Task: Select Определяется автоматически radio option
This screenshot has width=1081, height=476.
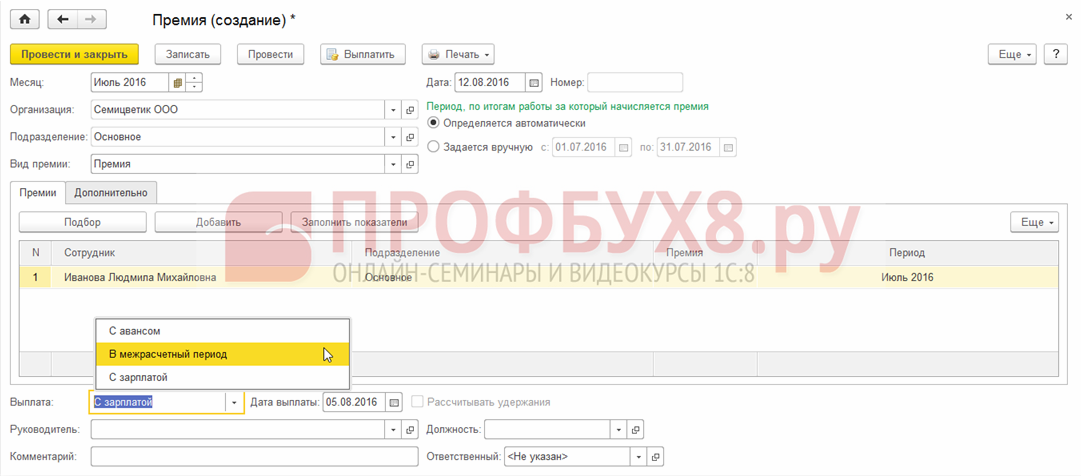Action: coord(433,123)
